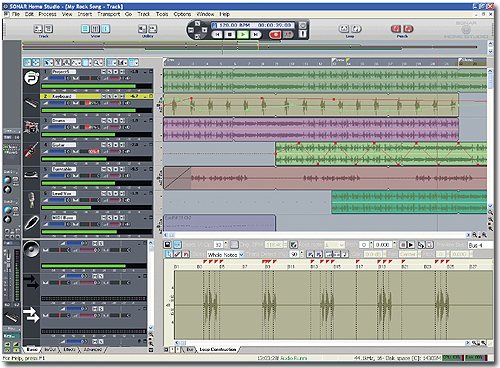The width and height of the screenshot is (500, 368).
Task: Click the Drums track drum kit icon
Action: tap(32, 127)
